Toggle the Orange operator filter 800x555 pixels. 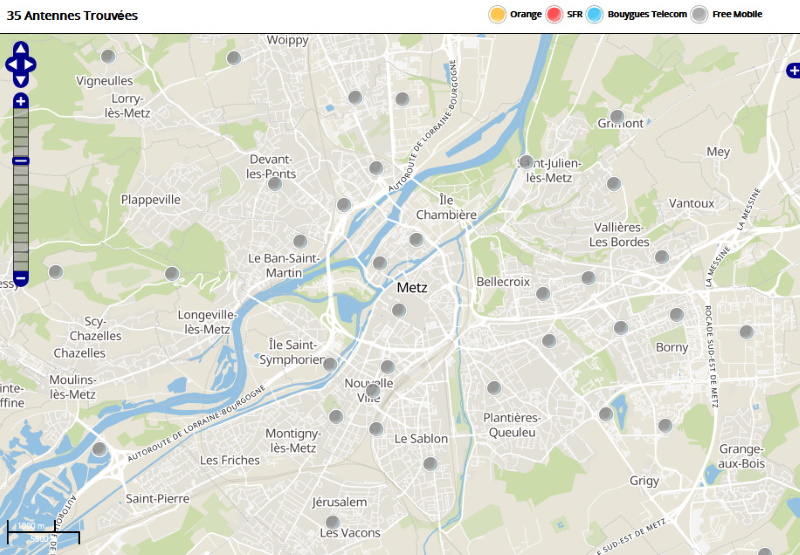tap(496, 14)
